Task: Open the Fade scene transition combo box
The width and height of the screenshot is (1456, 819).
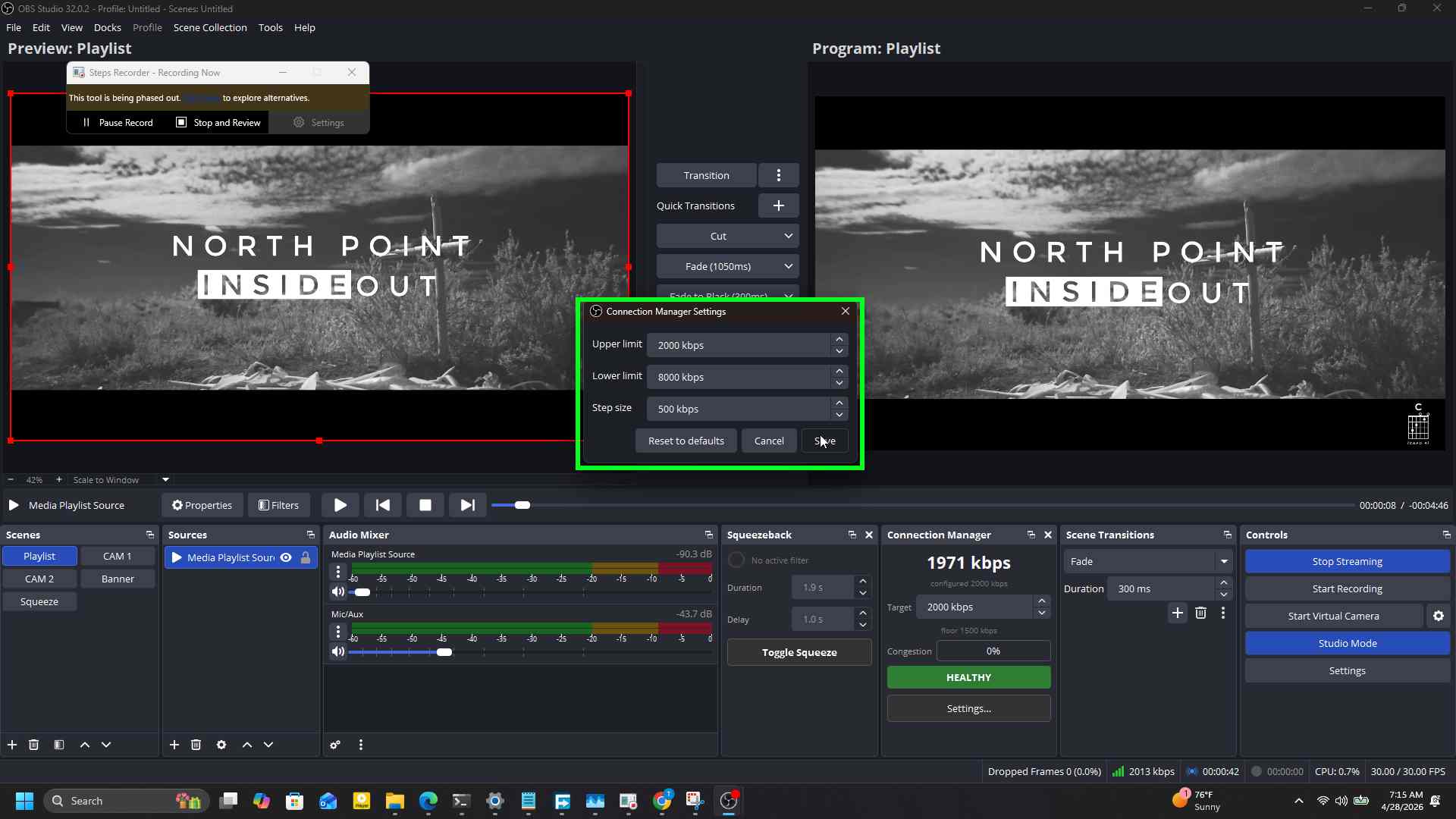Action: [x=1147, y=561]
